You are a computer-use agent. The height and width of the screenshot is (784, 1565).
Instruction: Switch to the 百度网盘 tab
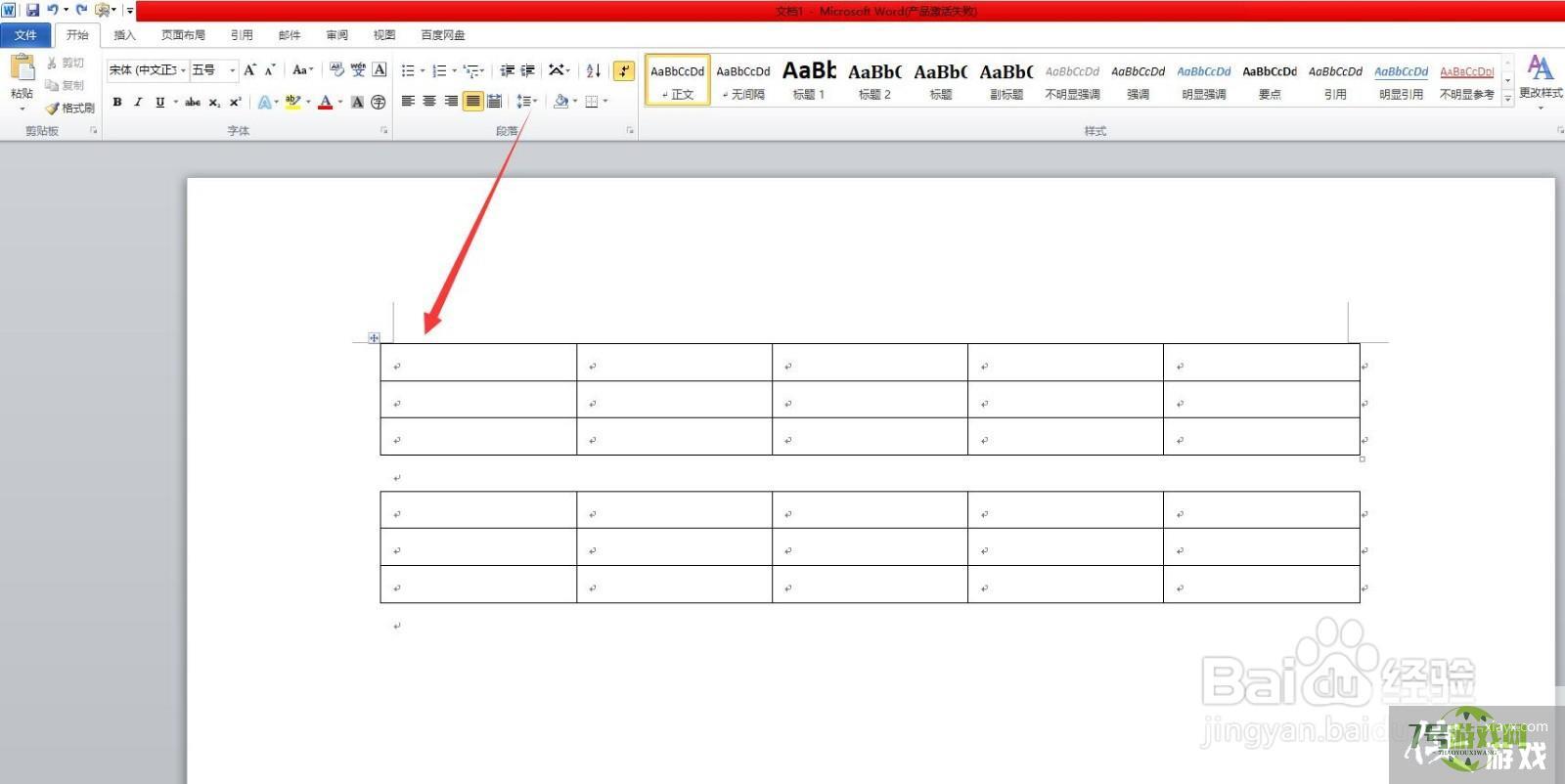[443, 35]
